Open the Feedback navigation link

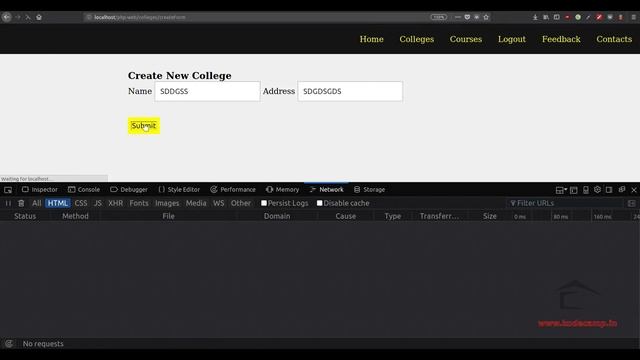coord(561,39)
